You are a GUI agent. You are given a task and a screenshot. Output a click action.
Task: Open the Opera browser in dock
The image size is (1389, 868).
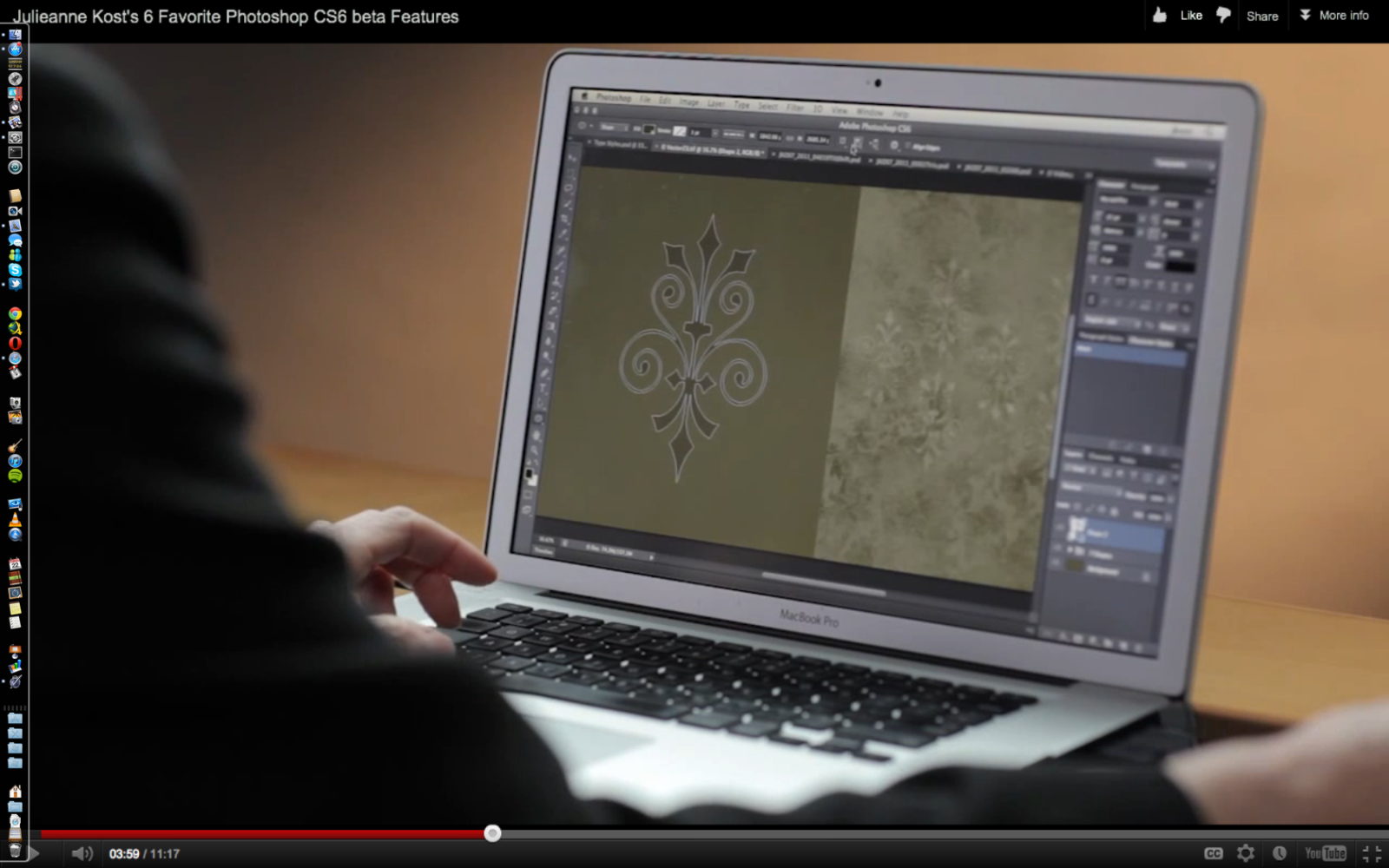click(x=15, y=343)
